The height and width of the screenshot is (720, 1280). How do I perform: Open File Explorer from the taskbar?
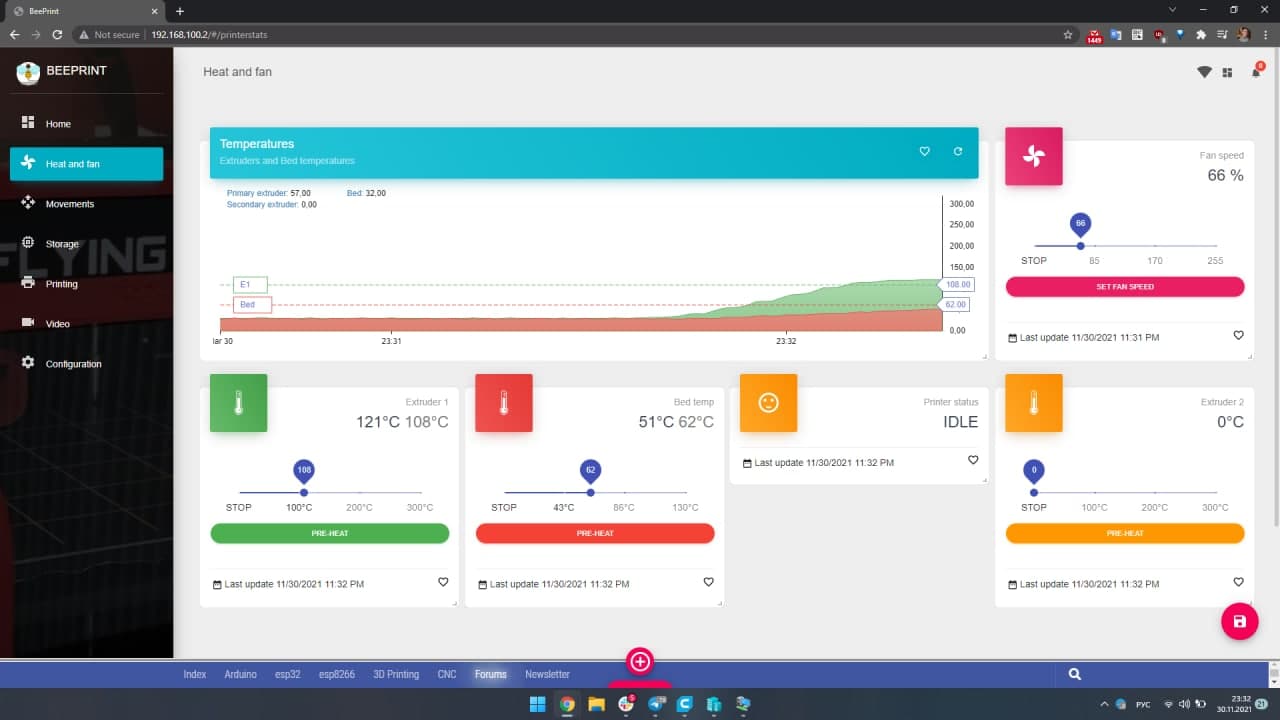[596, 704]
